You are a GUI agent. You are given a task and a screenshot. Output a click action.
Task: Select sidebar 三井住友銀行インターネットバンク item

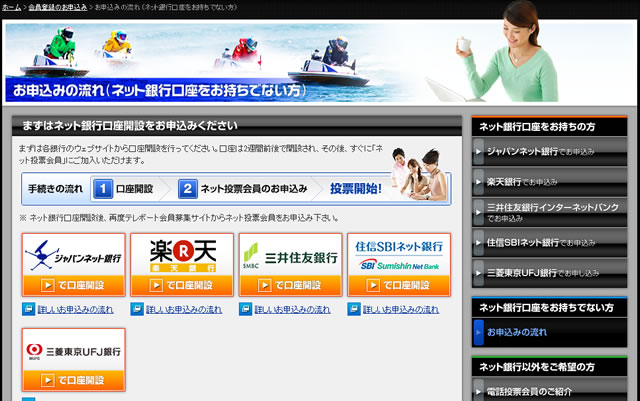549,212
